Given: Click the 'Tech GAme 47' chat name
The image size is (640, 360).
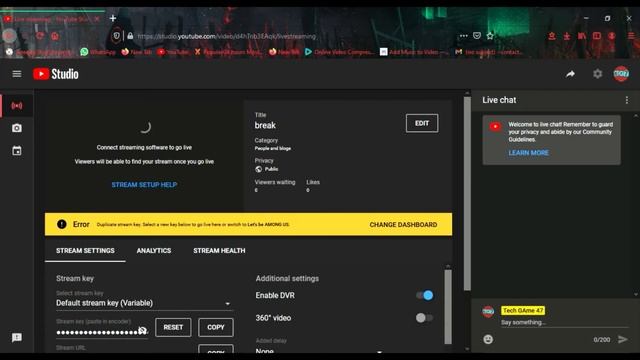Looking at the screenshot, I should [523, 311].
